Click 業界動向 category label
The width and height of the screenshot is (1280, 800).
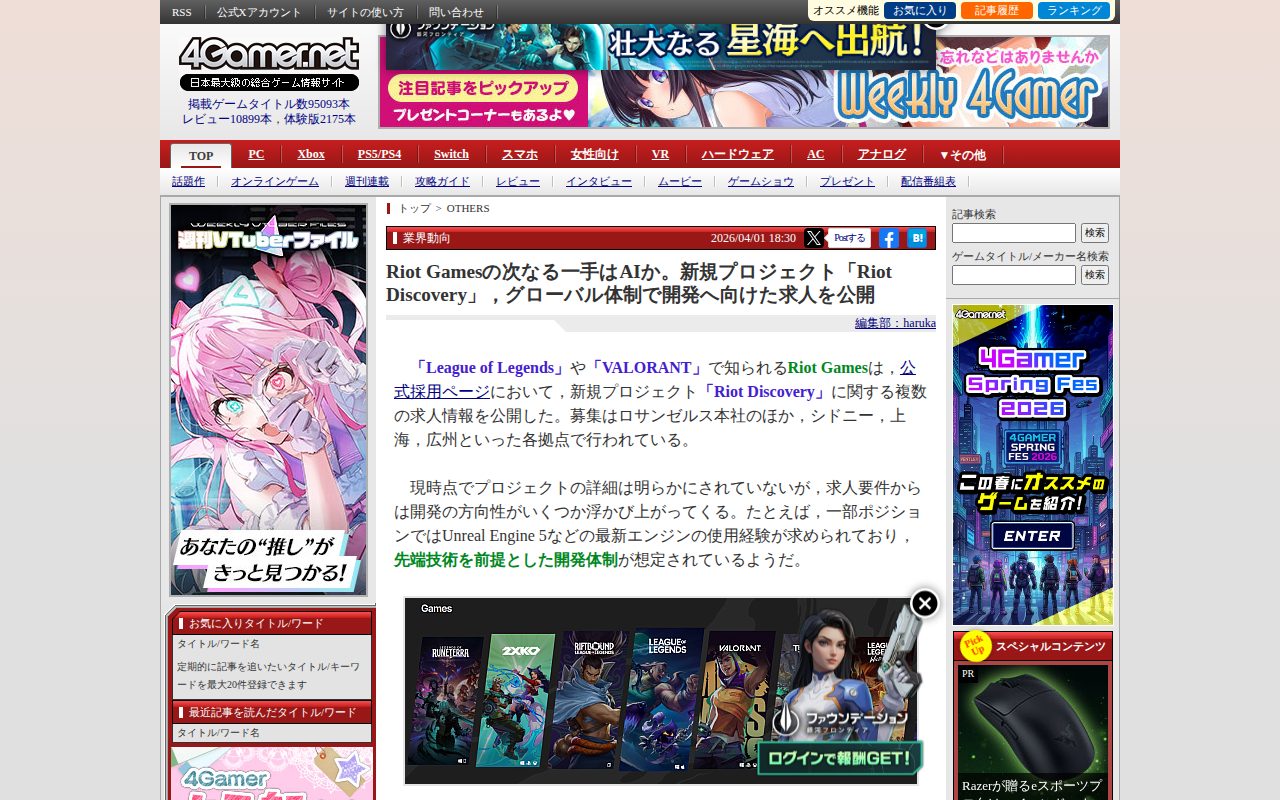click(427, 238)
